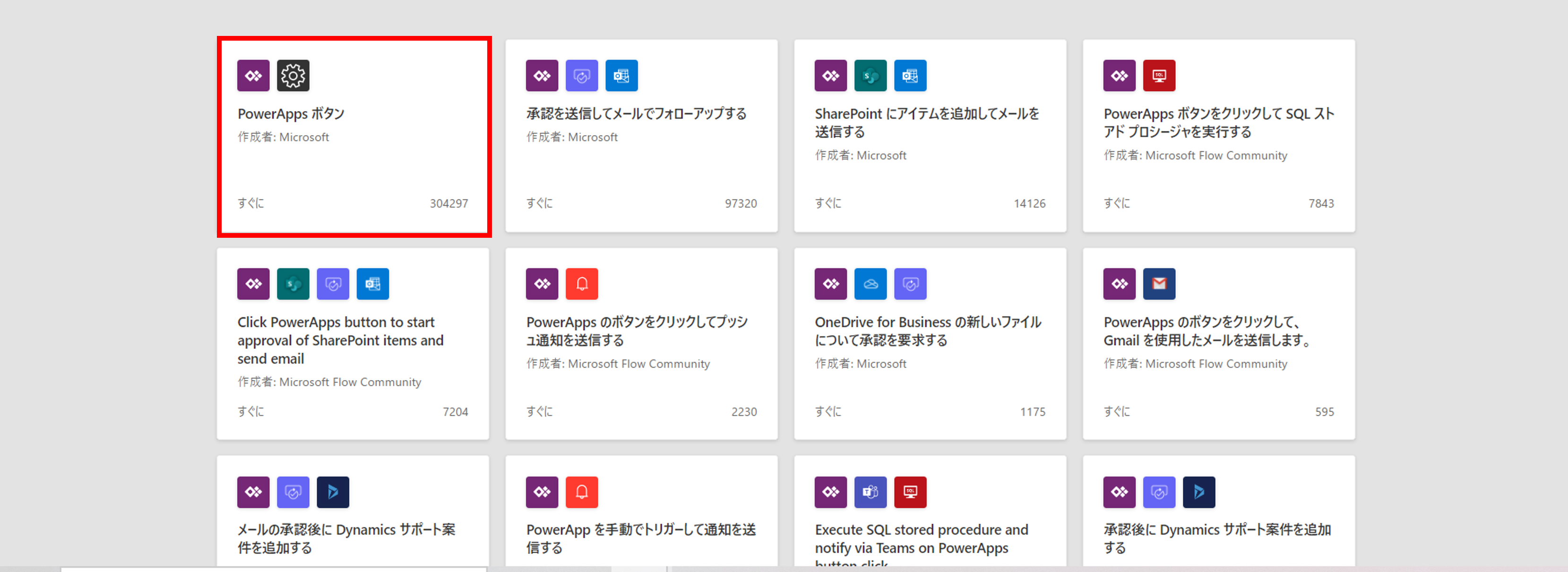The image size is (1568, 572).
Task: Click Gmail icon on Gmail を使用したメール card
Action: tap(1159, 284)
